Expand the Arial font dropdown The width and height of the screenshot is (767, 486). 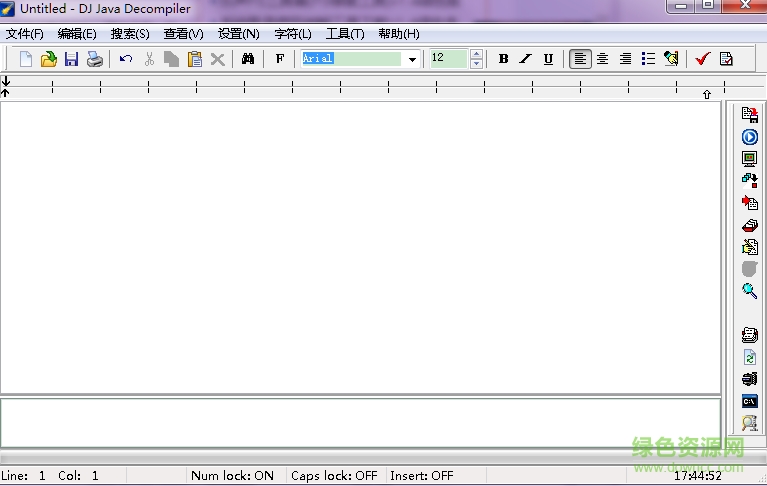(412, 60)
